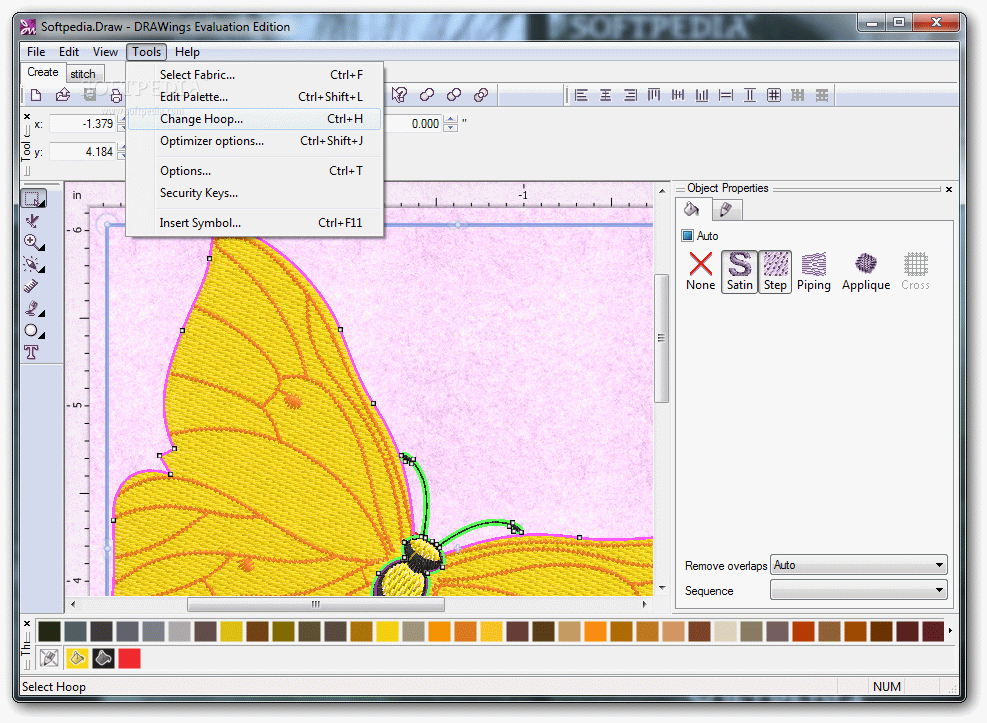
Task: Choose Edit Palette... menu entry
Action: pyautogui.click(x=254, y=97)
